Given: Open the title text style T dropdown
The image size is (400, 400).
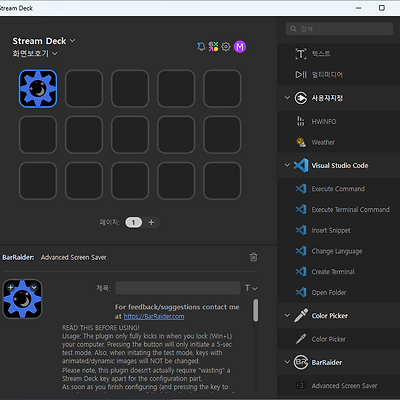Looking at the screenshot, I should [251, 288].
